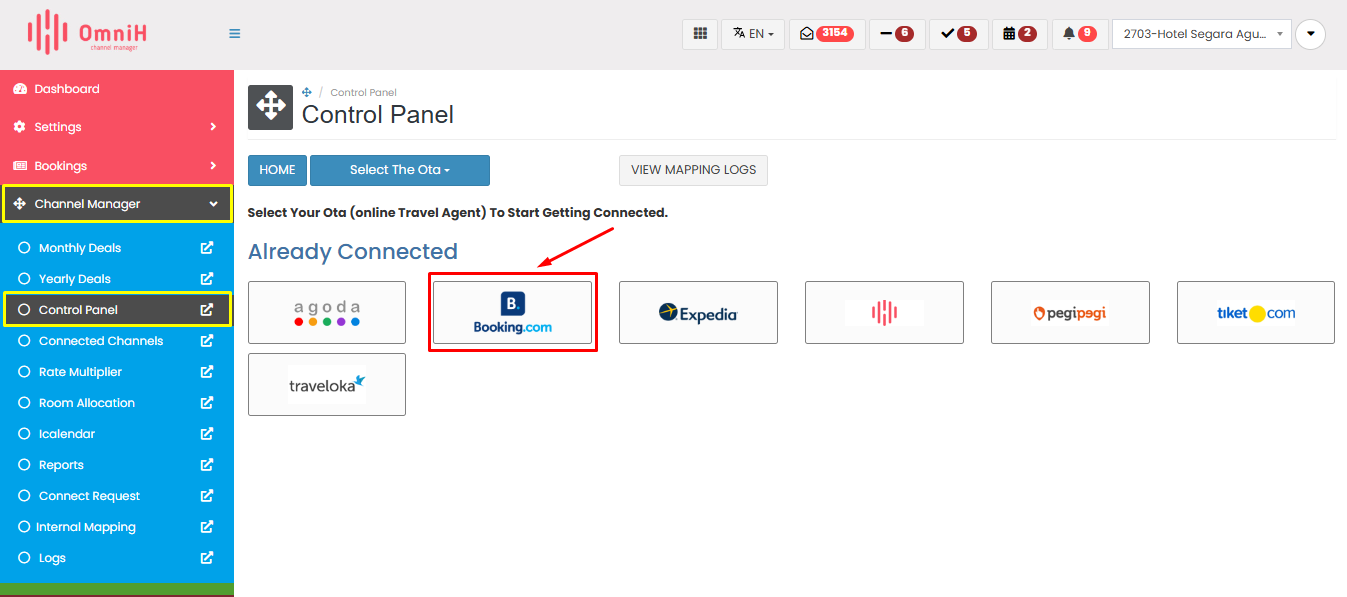Click the OmniH channel manager logo

(x=87, y=33)
